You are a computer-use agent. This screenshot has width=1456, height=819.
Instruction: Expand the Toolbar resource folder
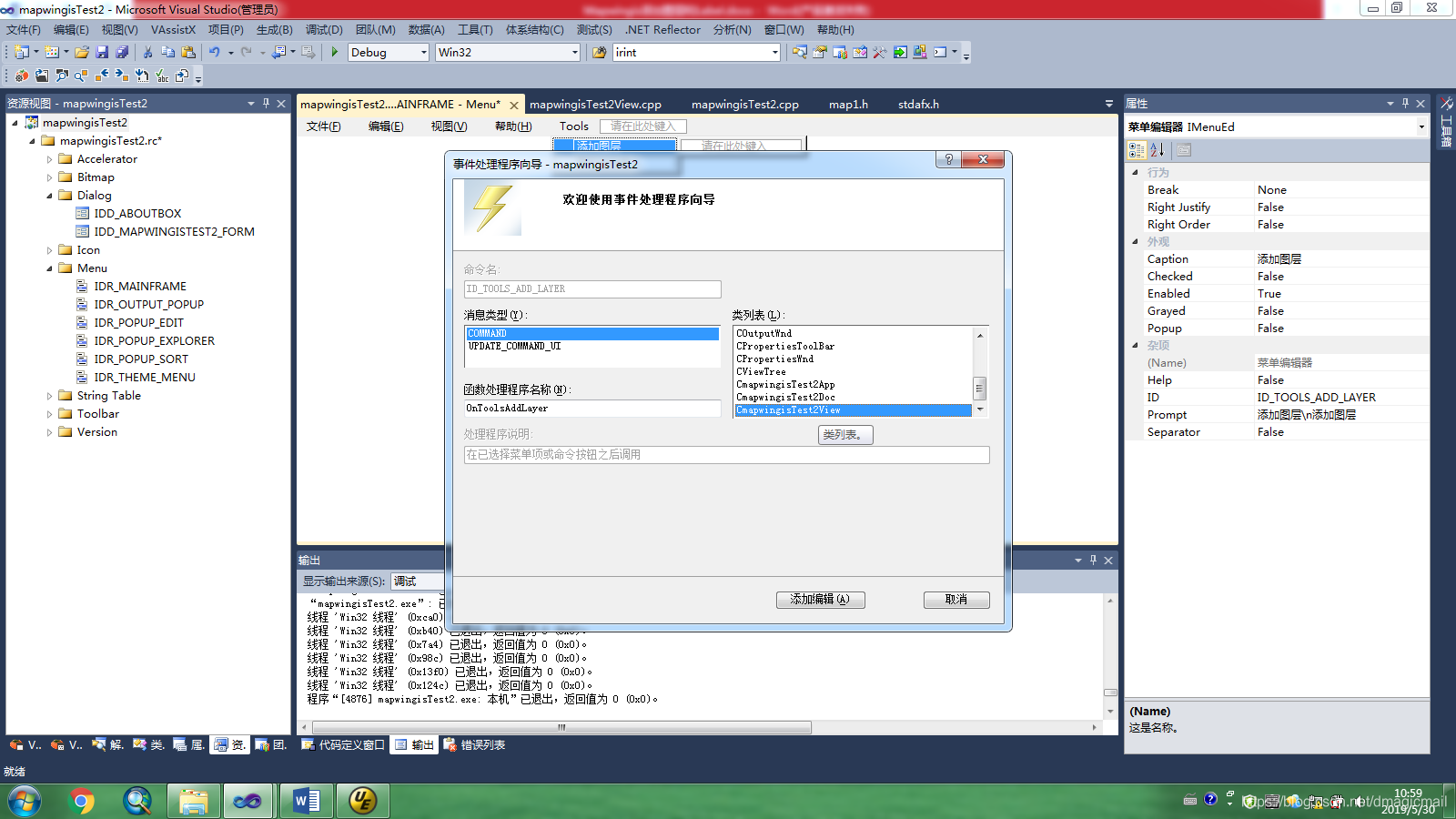tap(50, 414)
